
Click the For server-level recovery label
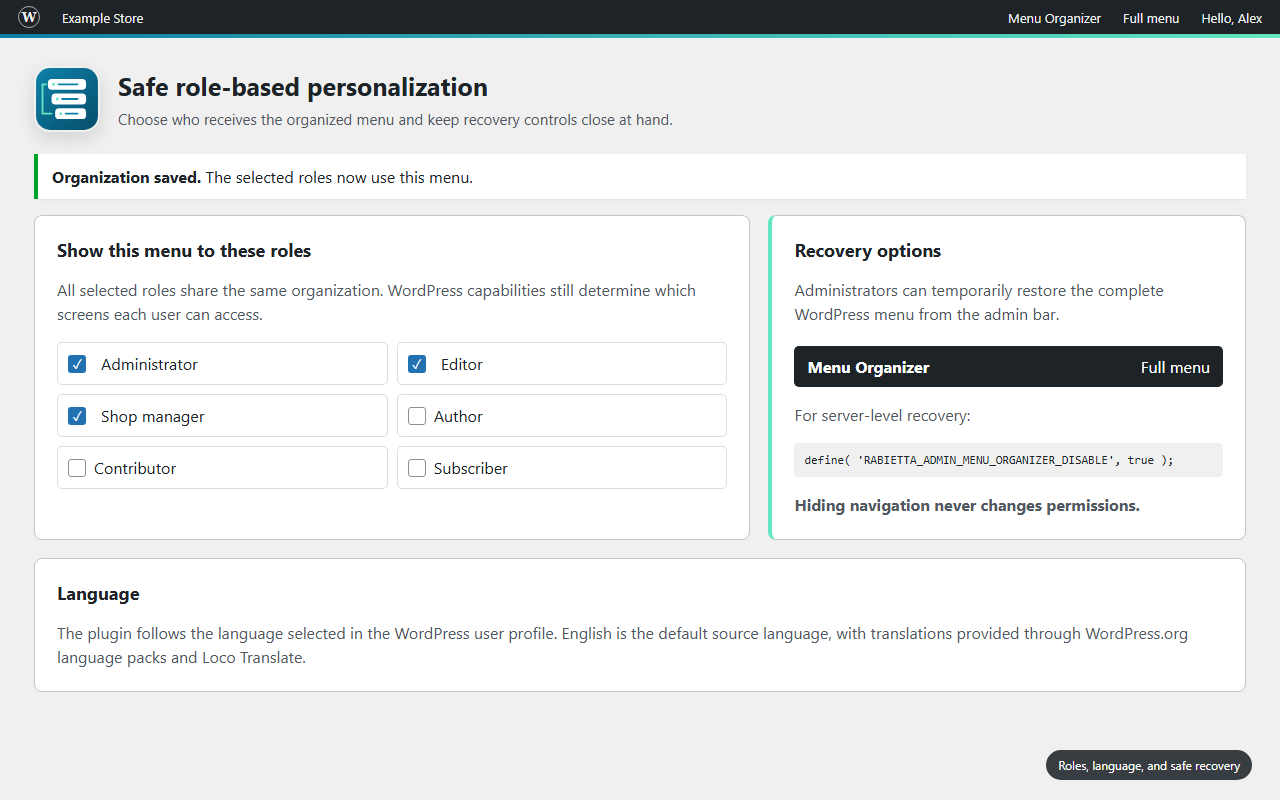882,415
